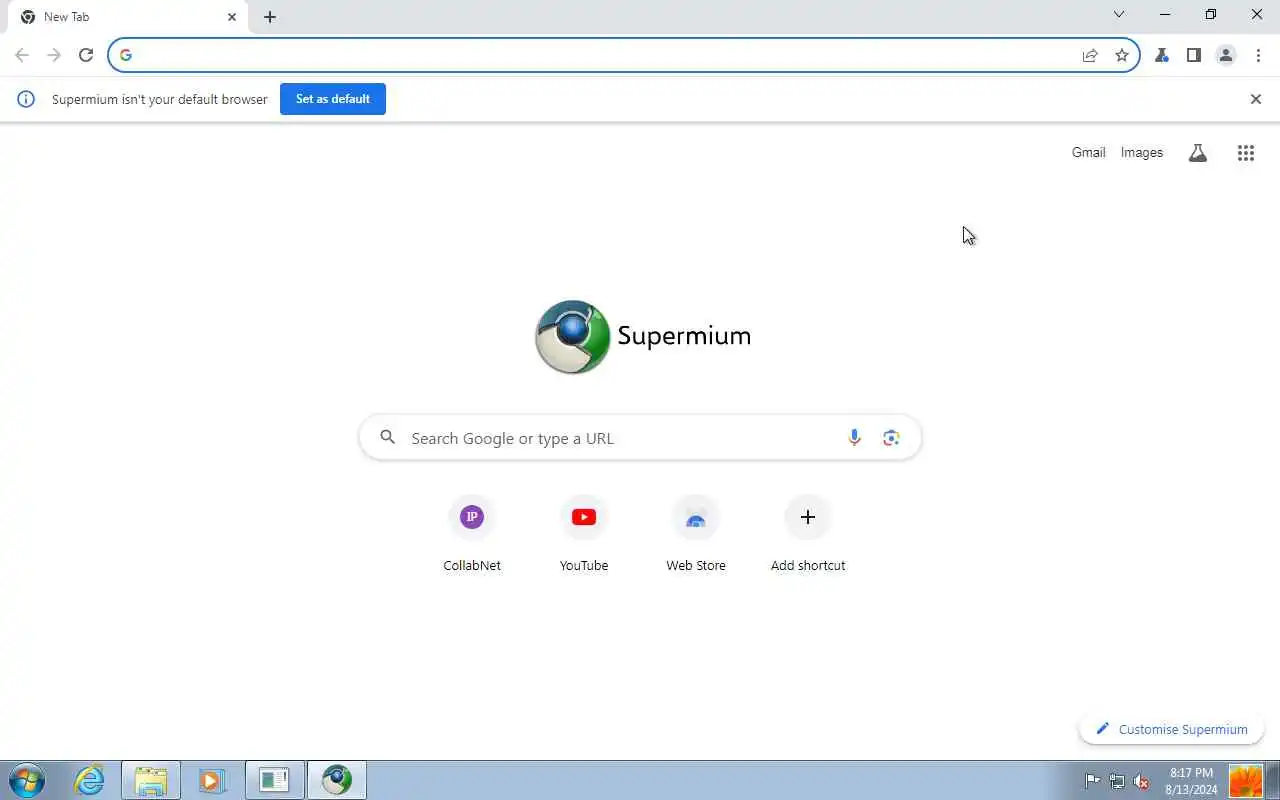Open the profile avatar menu
Screen dimensions: 1280x800
[x=1226, y=55]
